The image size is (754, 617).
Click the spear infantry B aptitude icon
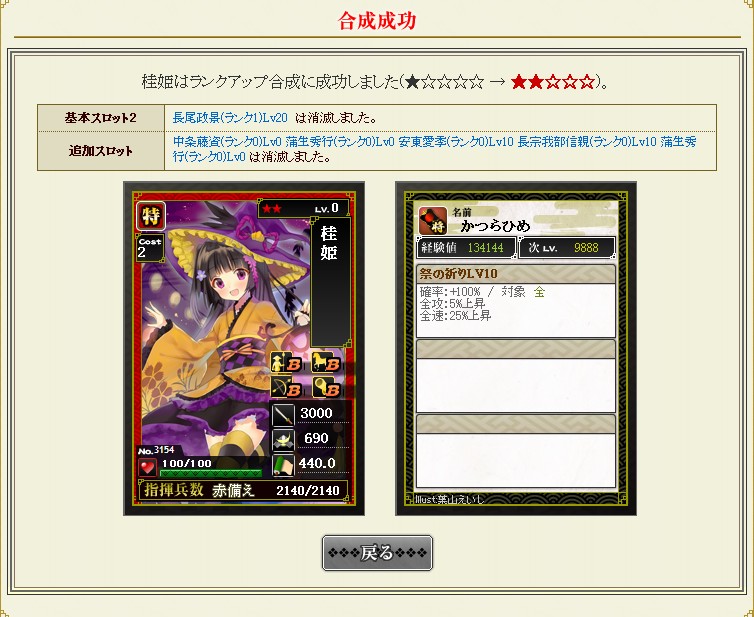pos(286,363)
